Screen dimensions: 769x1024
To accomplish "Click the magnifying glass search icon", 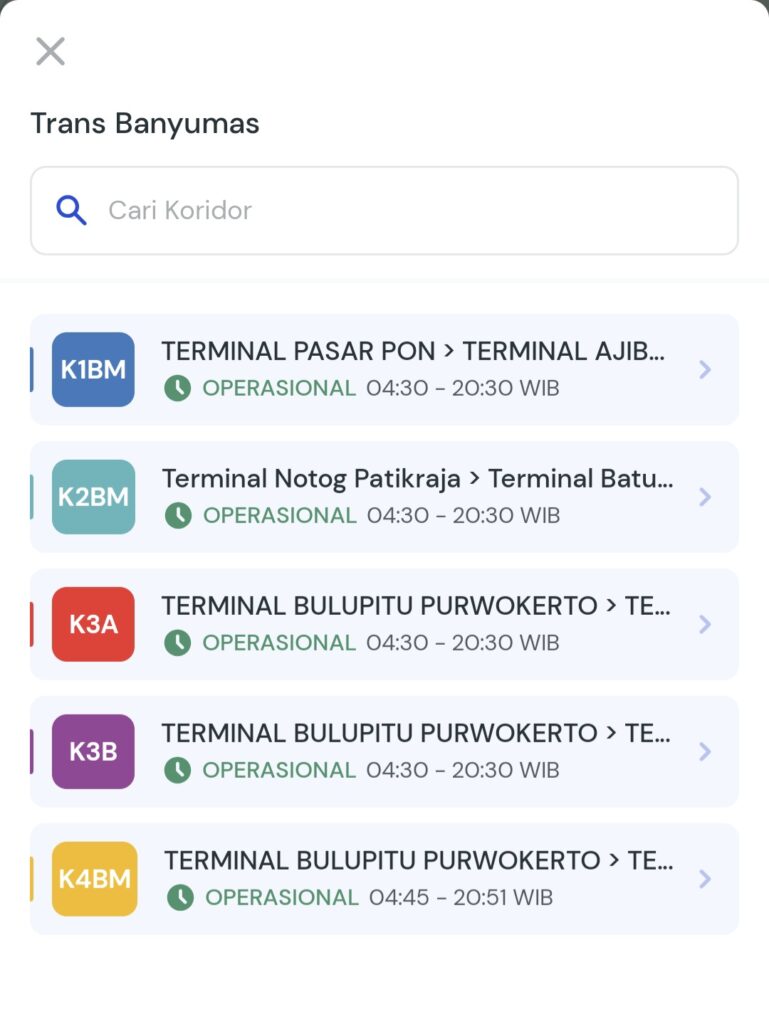I will coord(71,210).
